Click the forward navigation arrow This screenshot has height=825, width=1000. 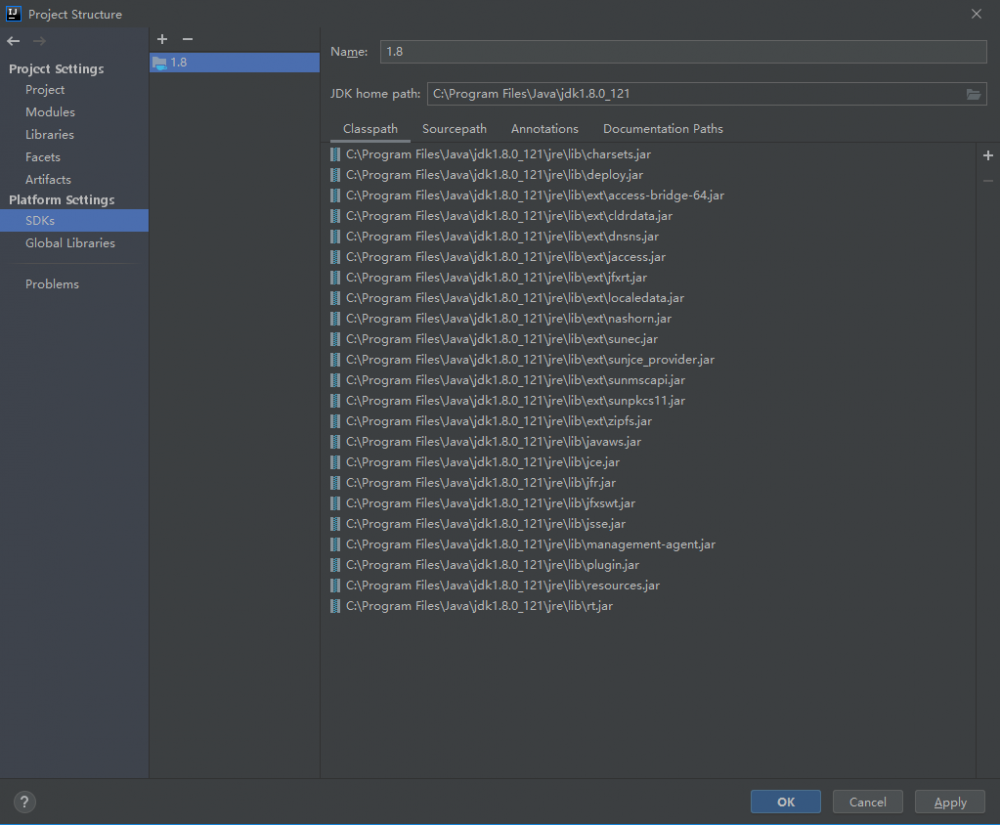(38, 41)
